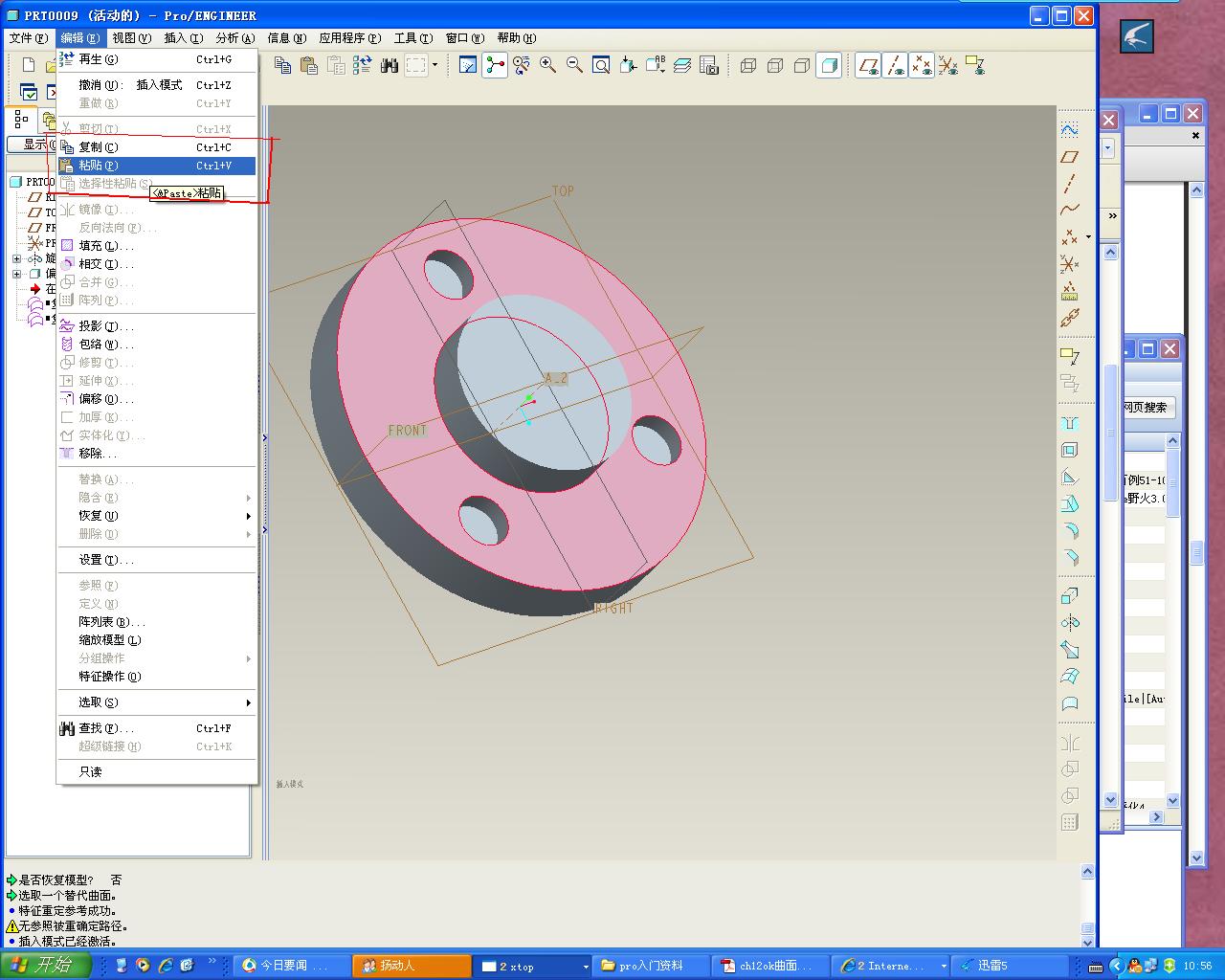Click the Zoom Out magnifier icon

pos(574,65)
